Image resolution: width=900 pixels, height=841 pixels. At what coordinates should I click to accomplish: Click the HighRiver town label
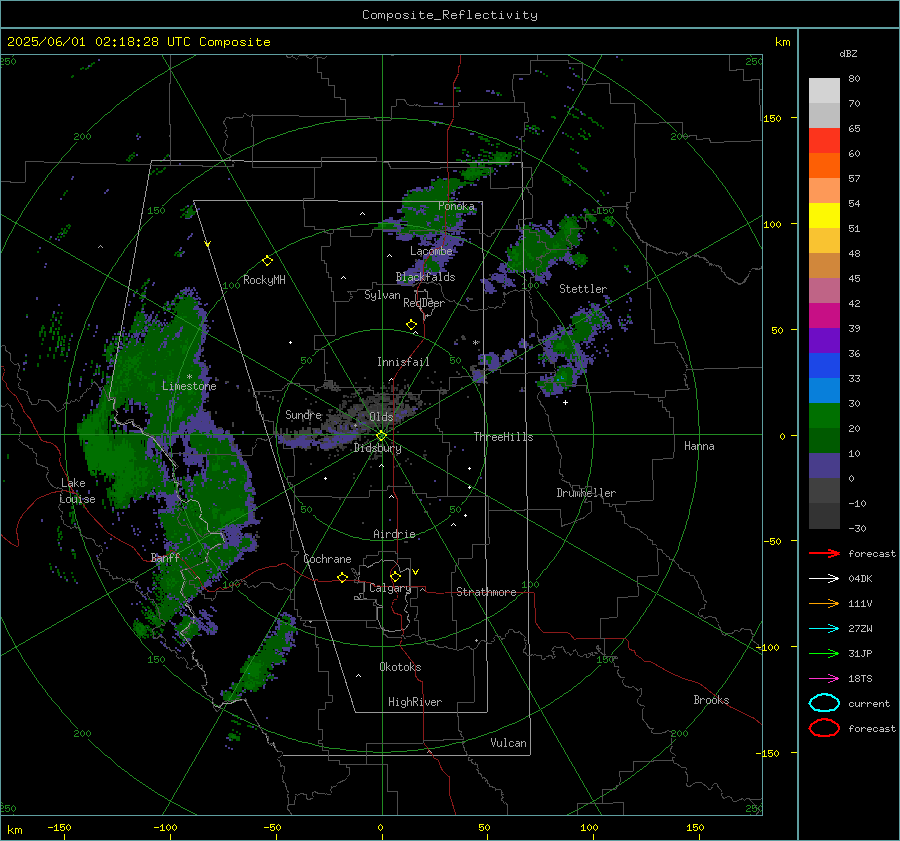(x=415, y=702)
